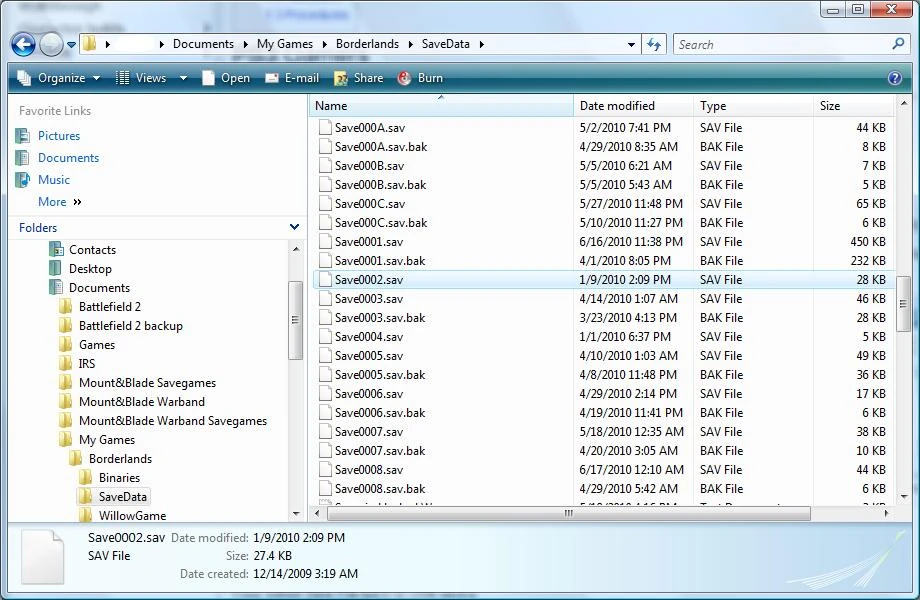Select WillowGame folder in tree

click(x=132, y=516)
